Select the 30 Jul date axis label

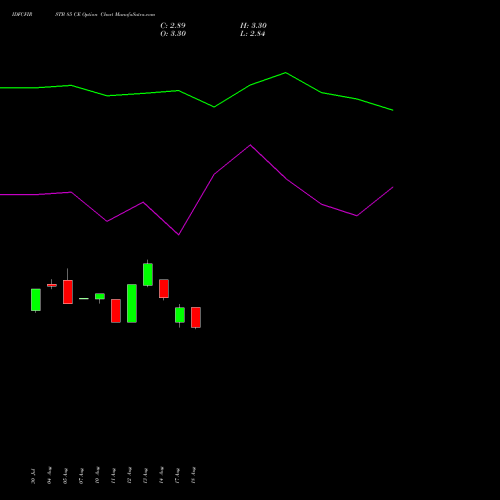33,476
